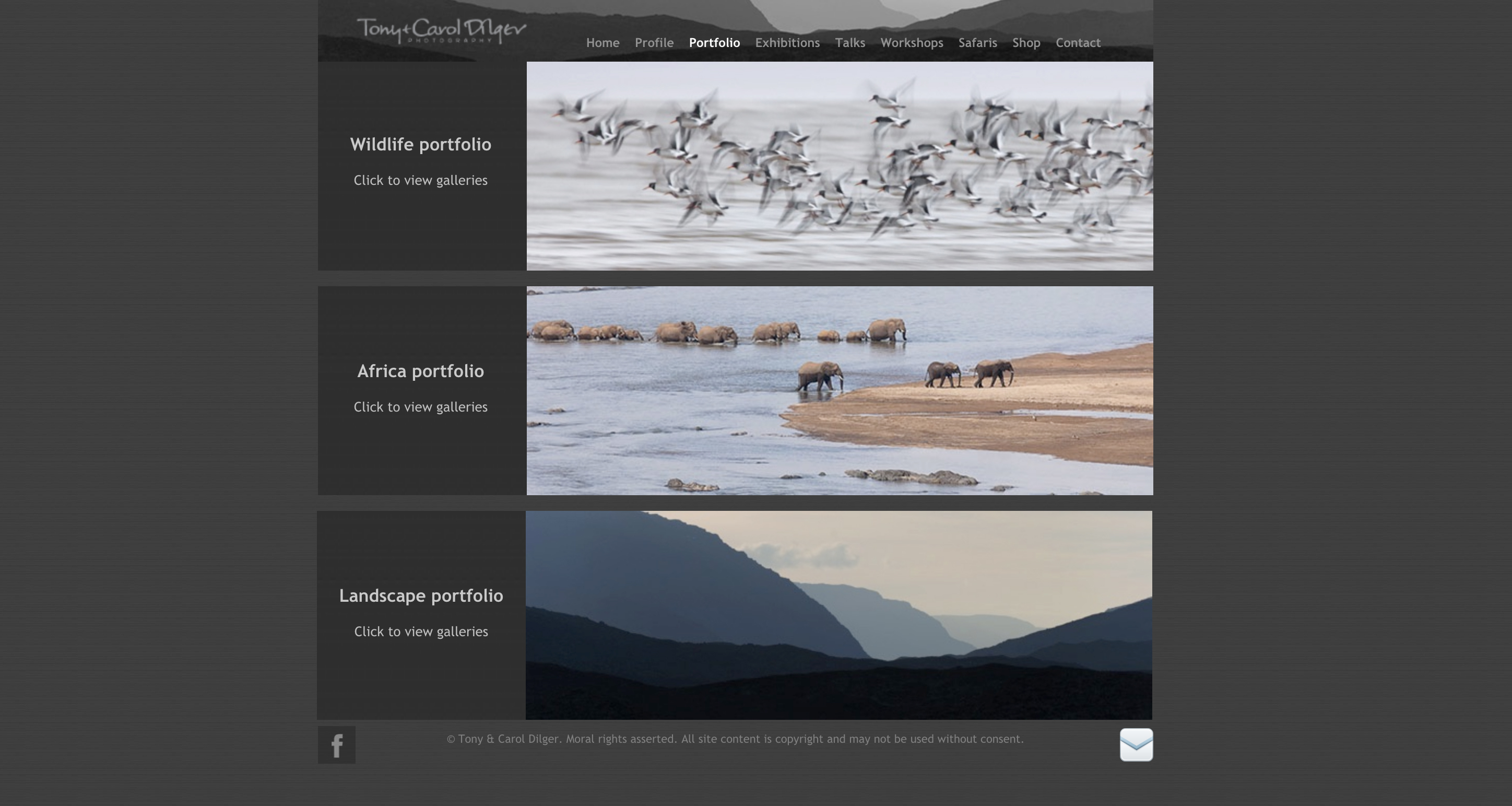Click the Contact menu link
Viewport: 1512px width, 806px height.
[x=1078, y=43]
